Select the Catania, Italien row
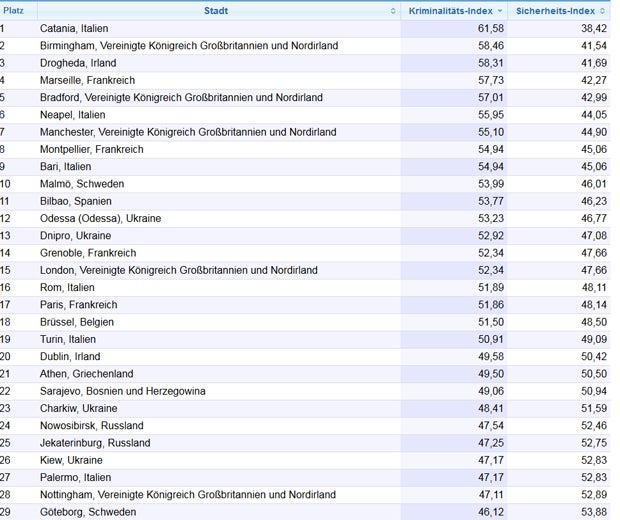 74,28
